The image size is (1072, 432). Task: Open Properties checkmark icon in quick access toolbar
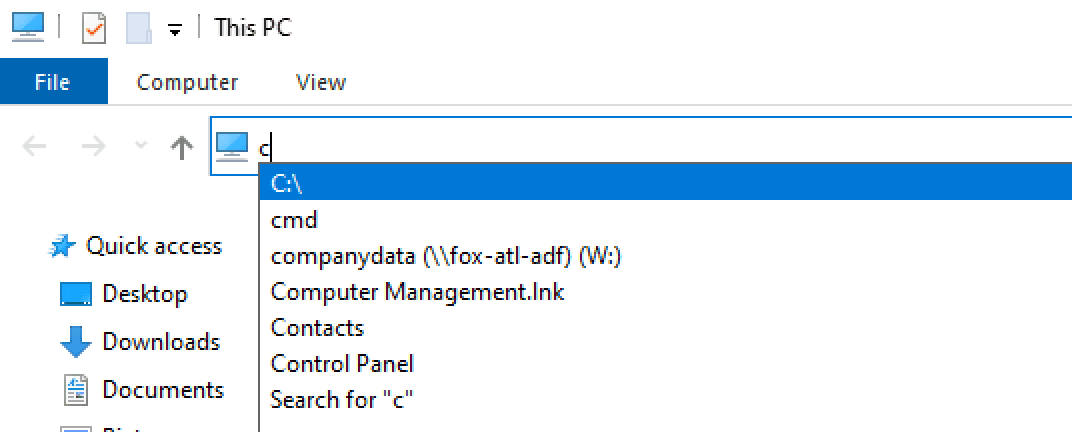point(94,29)
